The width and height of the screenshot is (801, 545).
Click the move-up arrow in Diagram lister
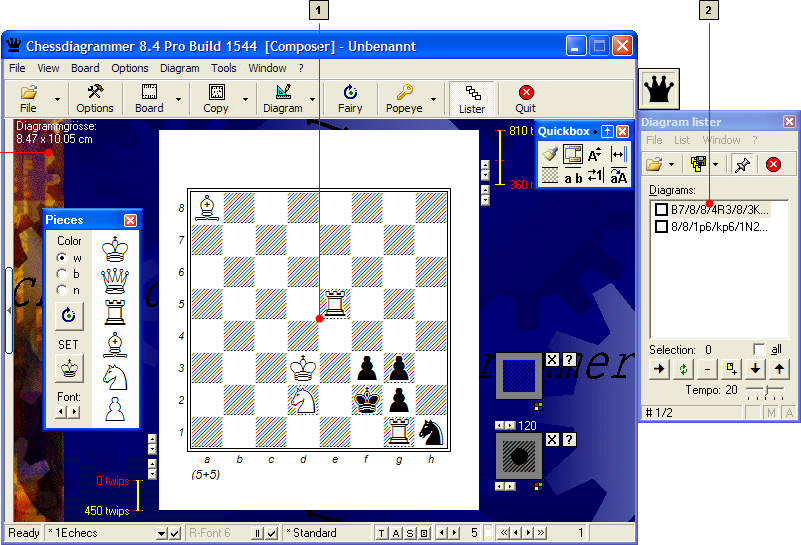[x=779, y=369]
